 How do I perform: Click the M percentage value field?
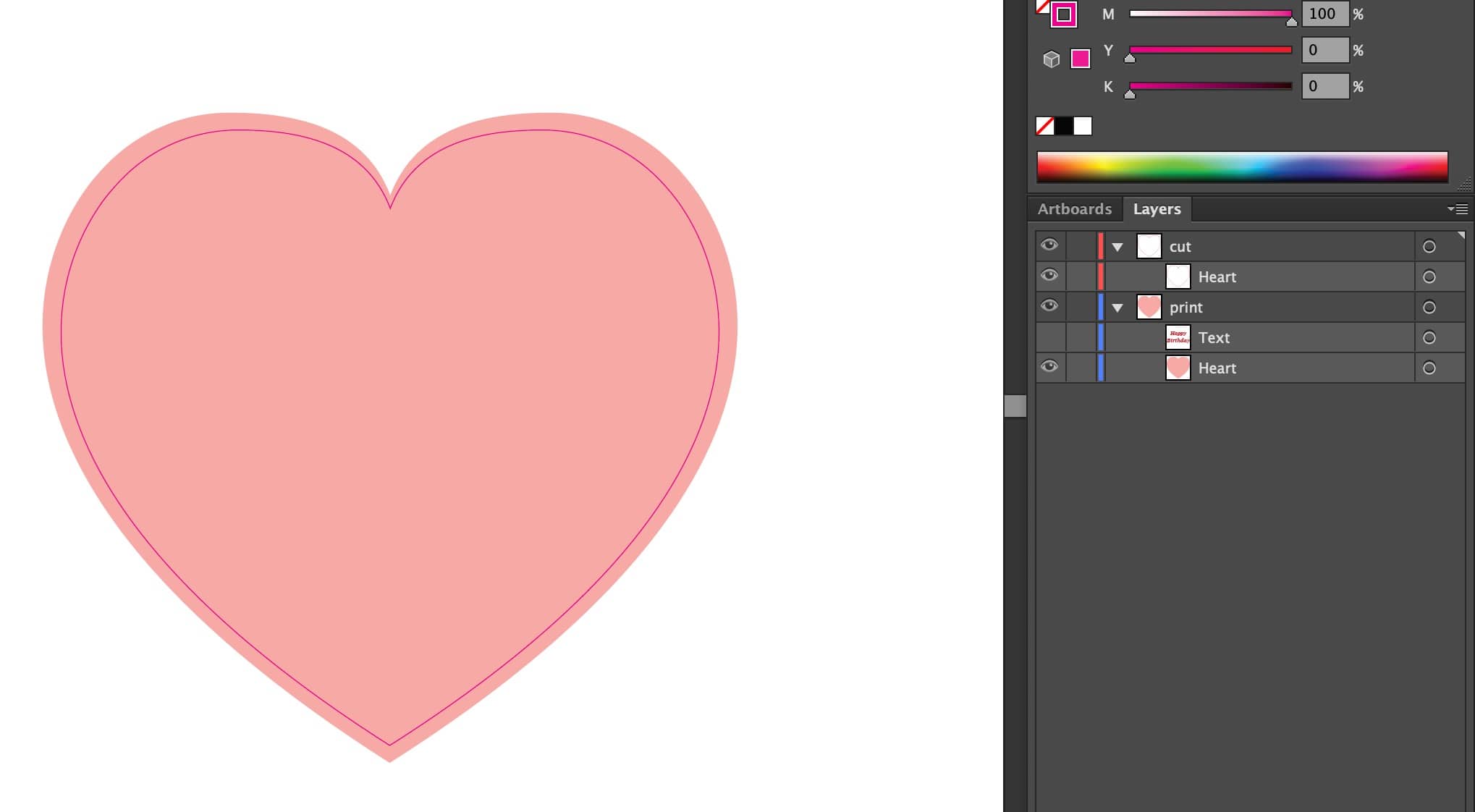1324,14
